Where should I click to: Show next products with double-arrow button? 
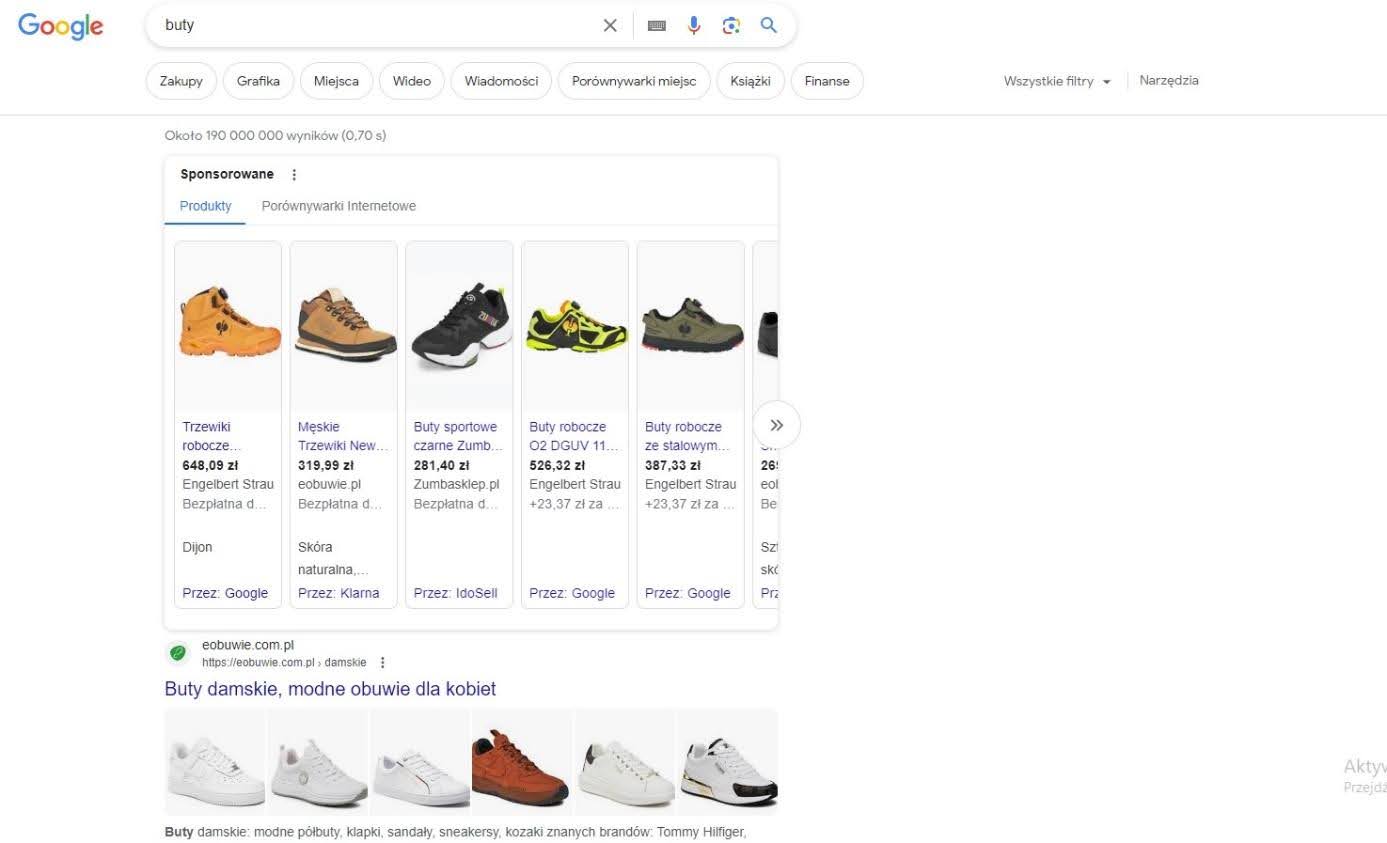[x=776, y=425]
